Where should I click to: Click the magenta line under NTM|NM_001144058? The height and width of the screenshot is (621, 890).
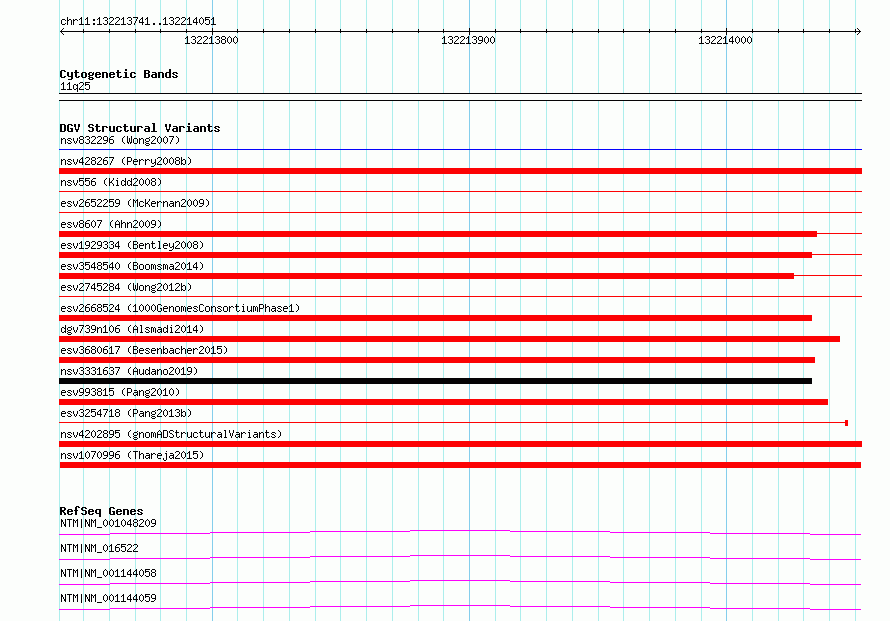(460, 582)
